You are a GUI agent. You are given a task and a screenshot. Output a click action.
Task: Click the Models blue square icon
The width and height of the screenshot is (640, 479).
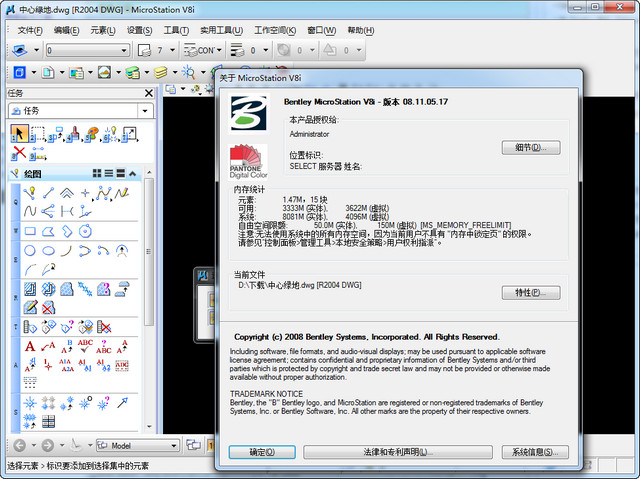pos(20,73)
